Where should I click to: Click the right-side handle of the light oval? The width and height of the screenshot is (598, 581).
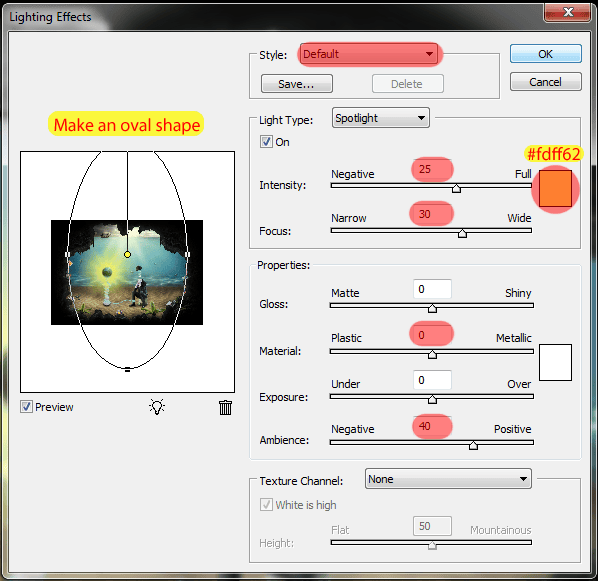[187, 254]
